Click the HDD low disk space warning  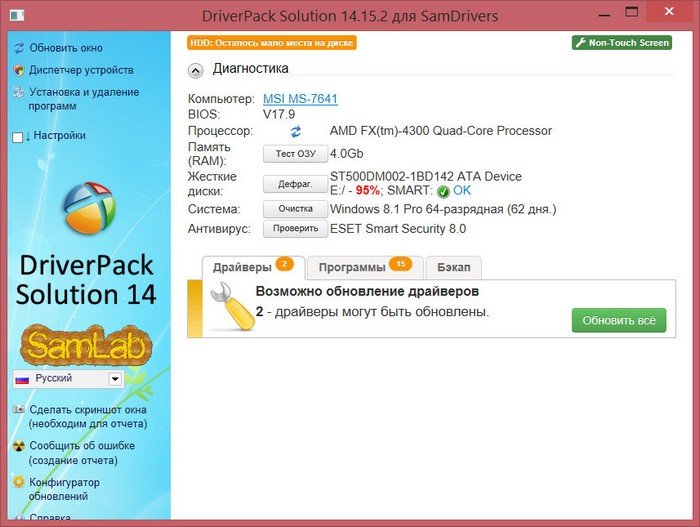click(271, 43)
